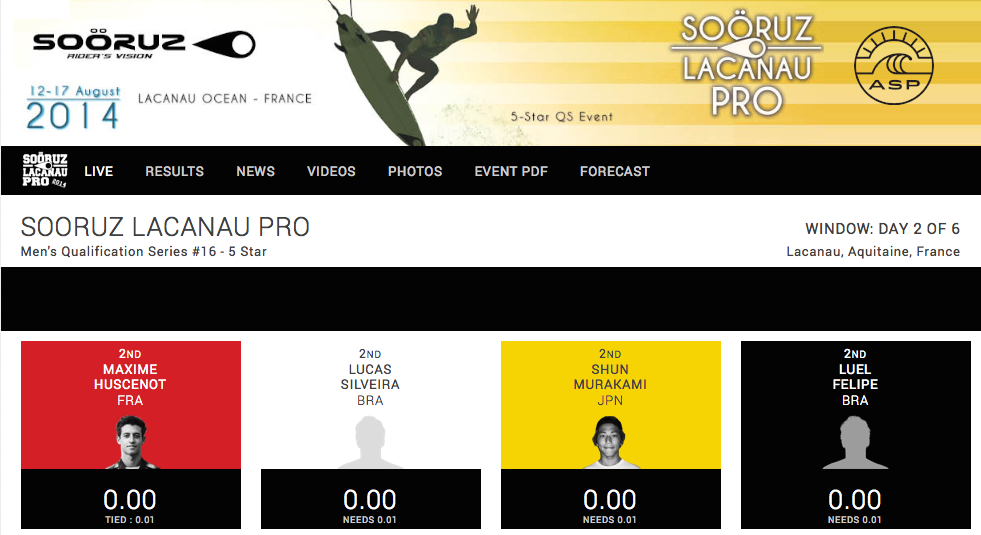The image size is (981, 535).
Task: Click Shun Murakami's profile photo
Action: pos(610,442)
